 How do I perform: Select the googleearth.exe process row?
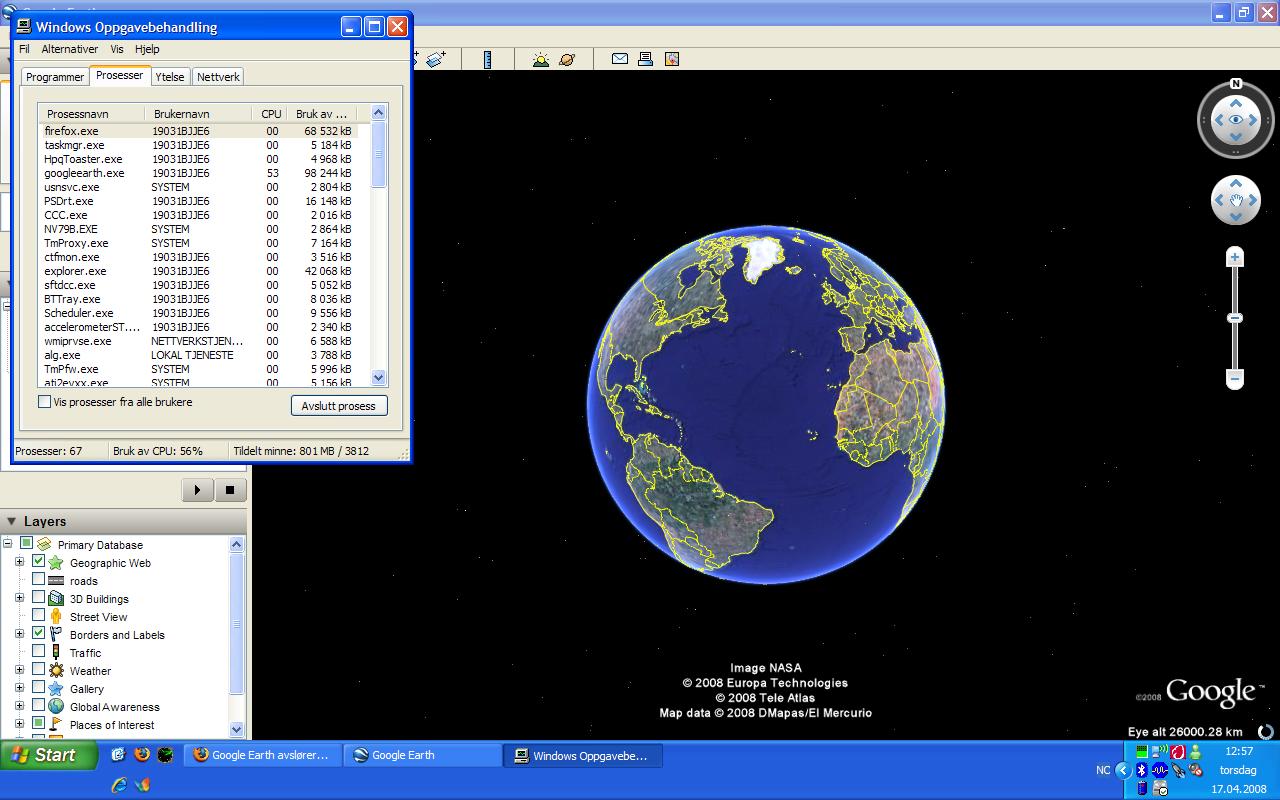[x=198, y=173]
